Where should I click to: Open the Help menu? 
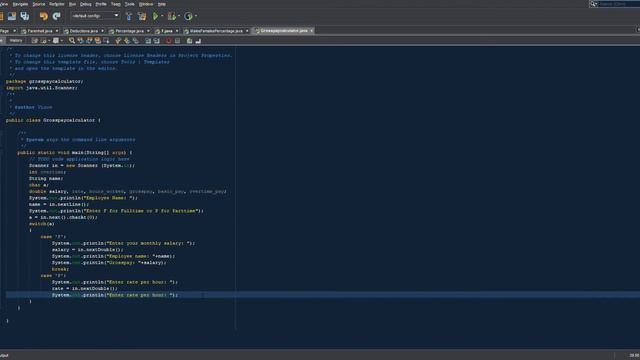162,4
